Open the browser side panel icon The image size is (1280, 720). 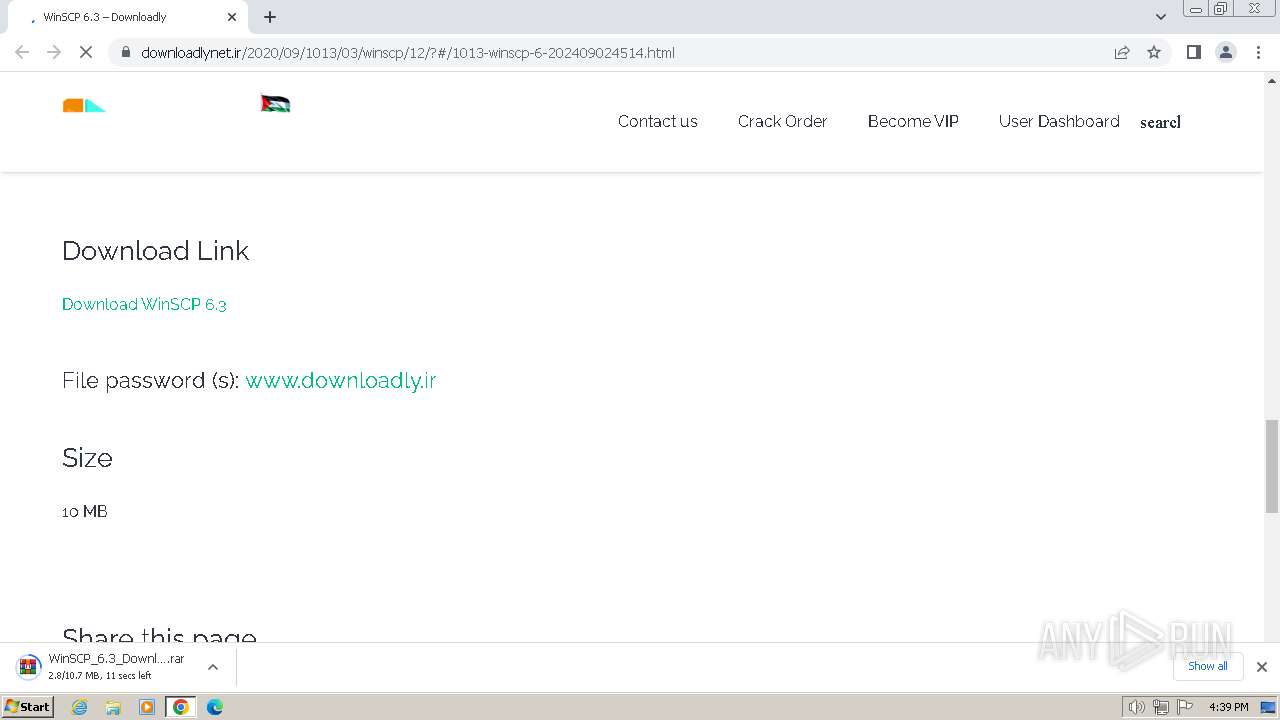pyautogui.click(x=1193, y=52)
